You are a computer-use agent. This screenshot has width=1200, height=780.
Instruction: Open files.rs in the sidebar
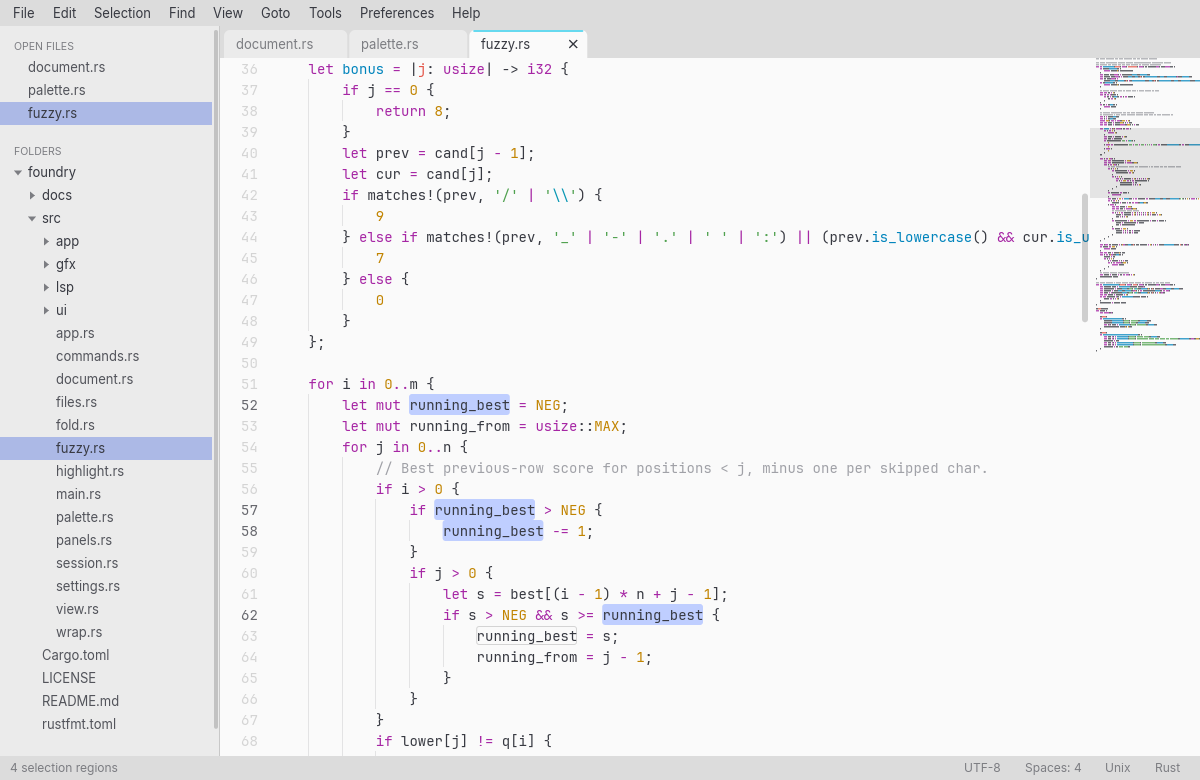click(x=106, y=402)
